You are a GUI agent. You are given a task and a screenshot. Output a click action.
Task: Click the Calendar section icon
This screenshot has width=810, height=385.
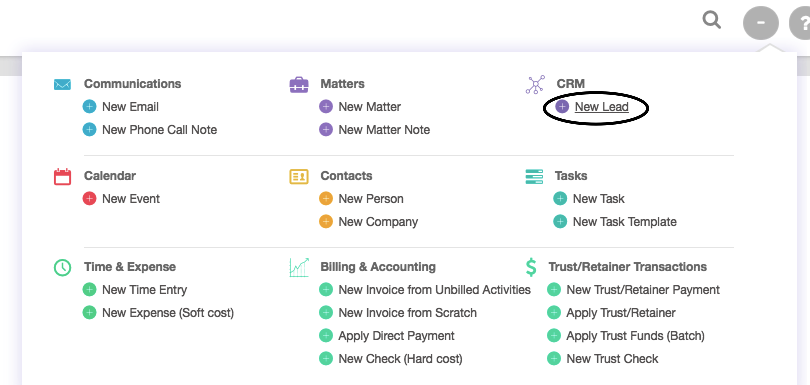click(63, 176)
